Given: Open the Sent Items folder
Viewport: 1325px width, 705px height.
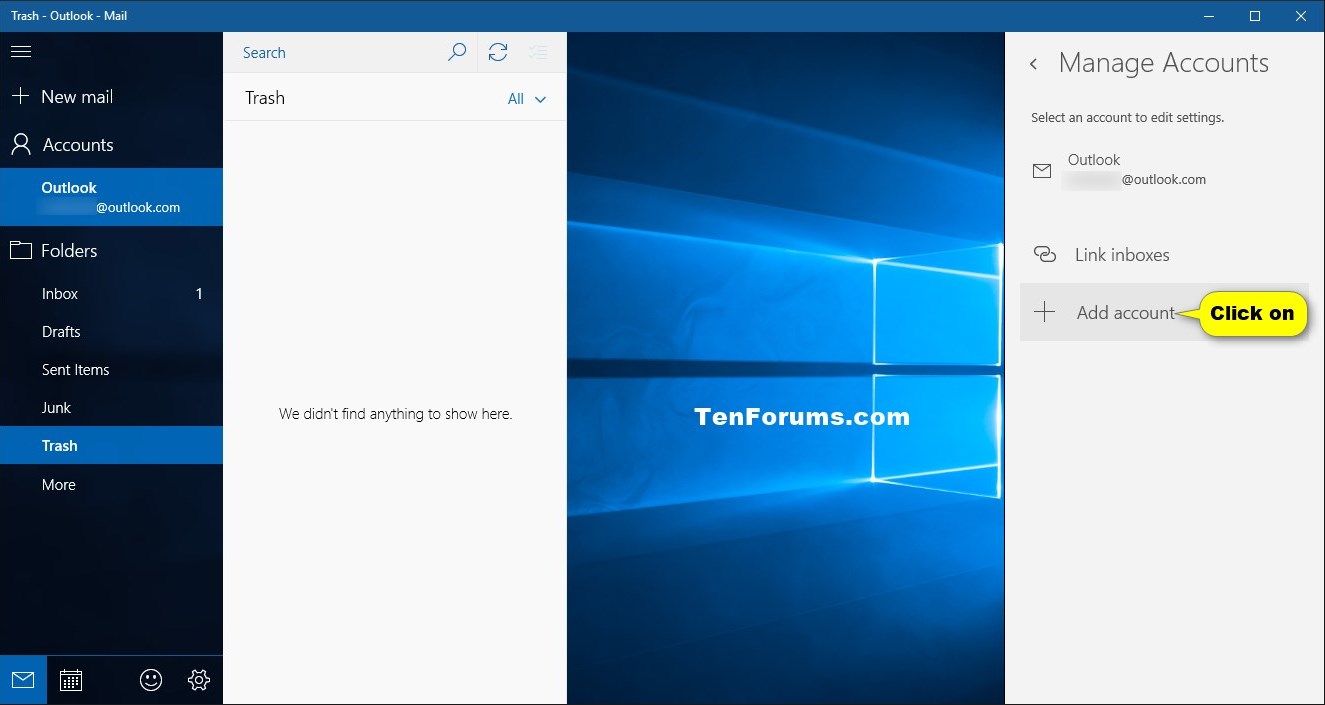Looking at the screenshot, I should (x=111, y=370).
